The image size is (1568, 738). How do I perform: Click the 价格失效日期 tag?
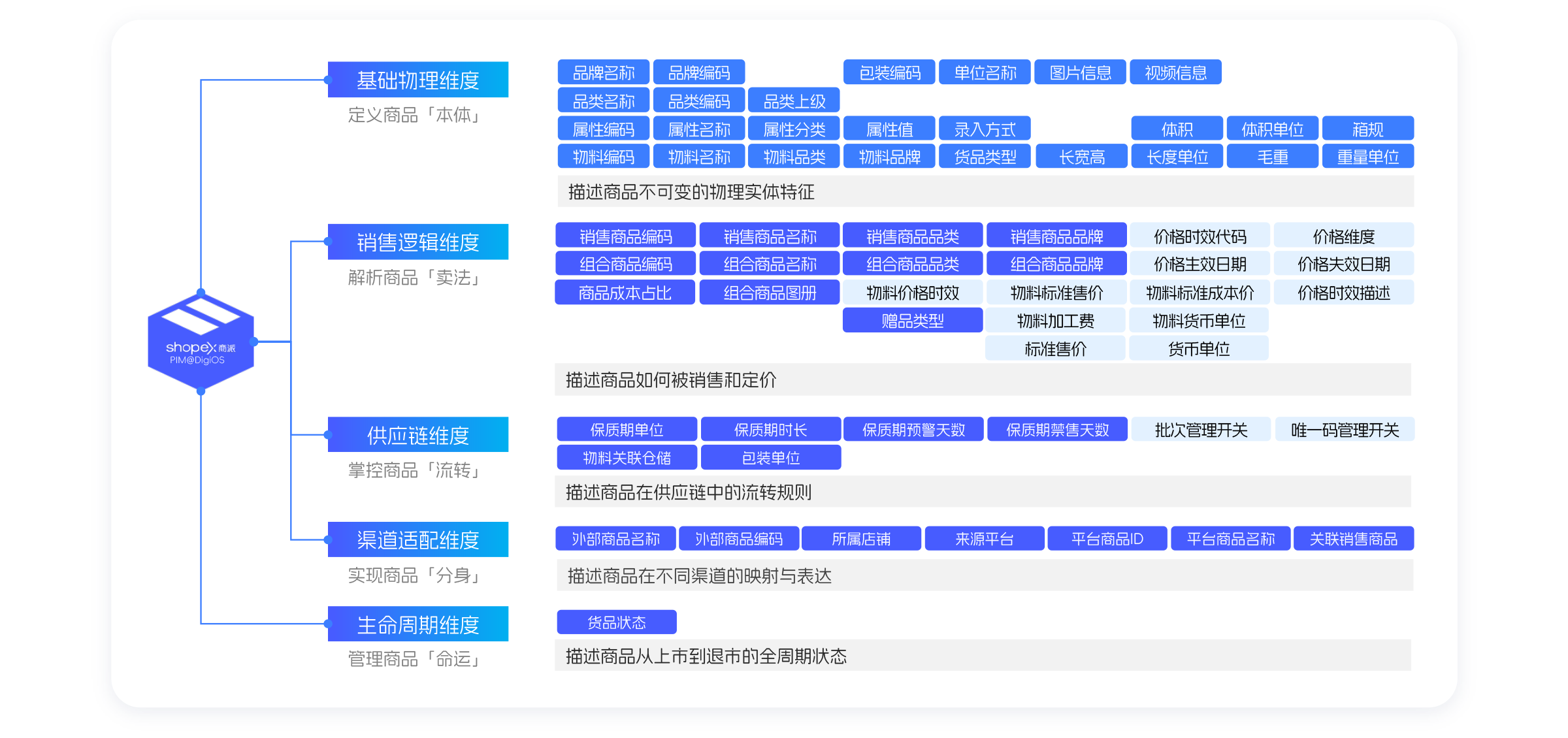pos(1344,263)
